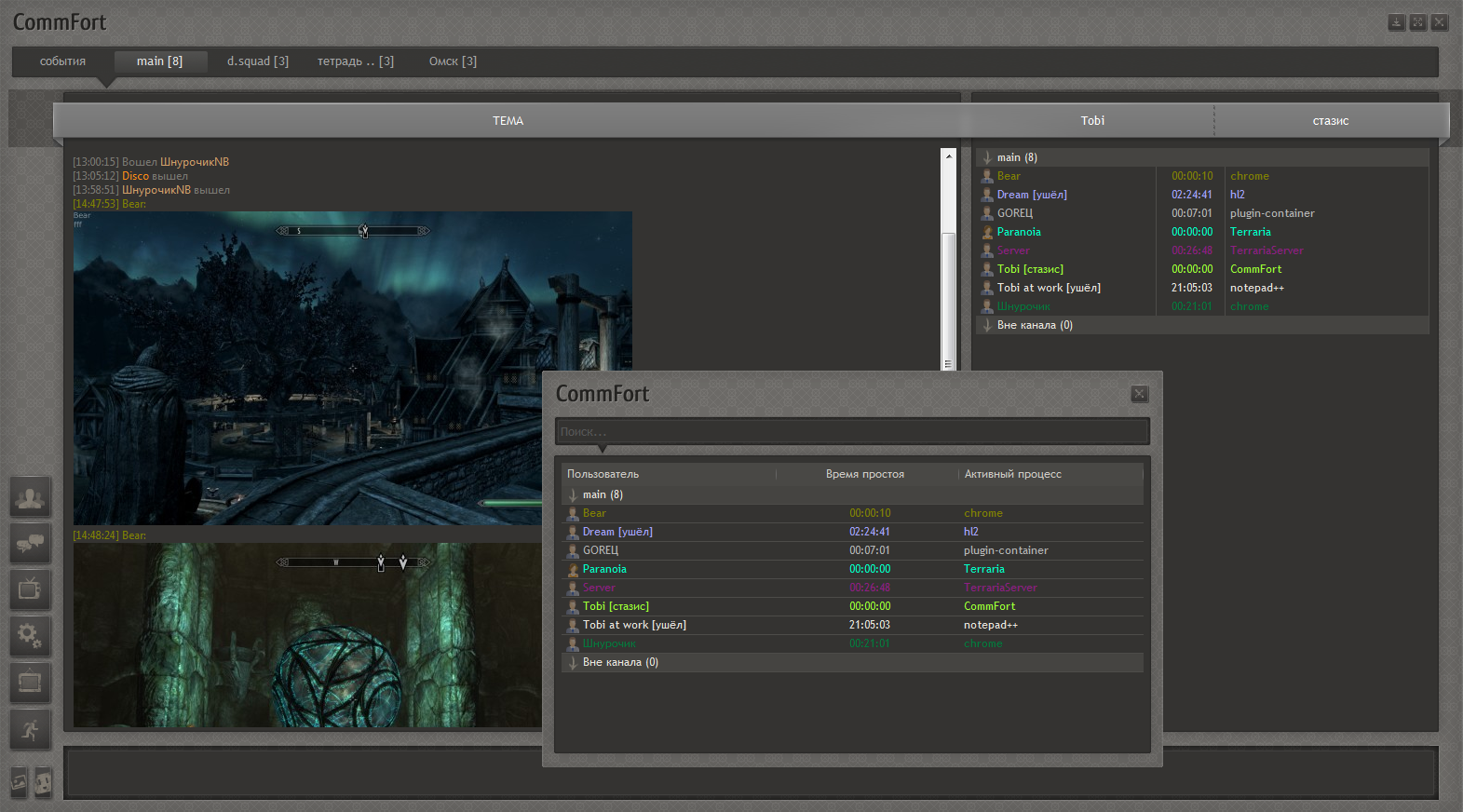Click the ТЕМА topic header bar

(508, 121)
